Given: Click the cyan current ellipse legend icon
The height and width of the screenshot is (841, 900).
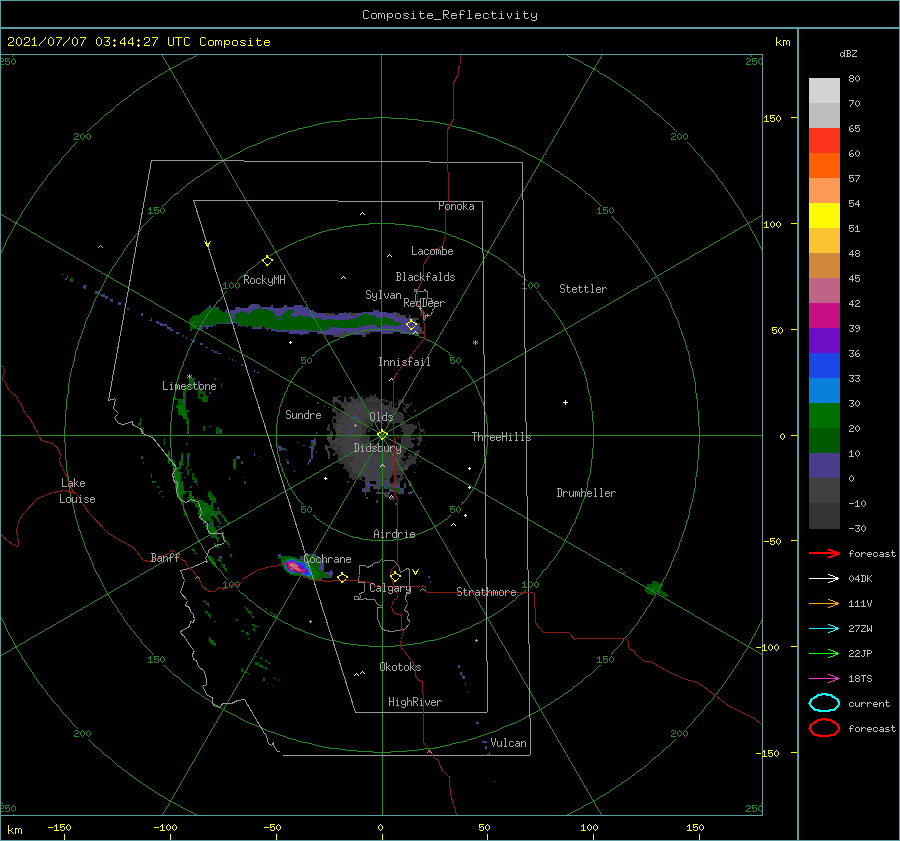Looking at the screenshot, I should [x=824, y=703].
